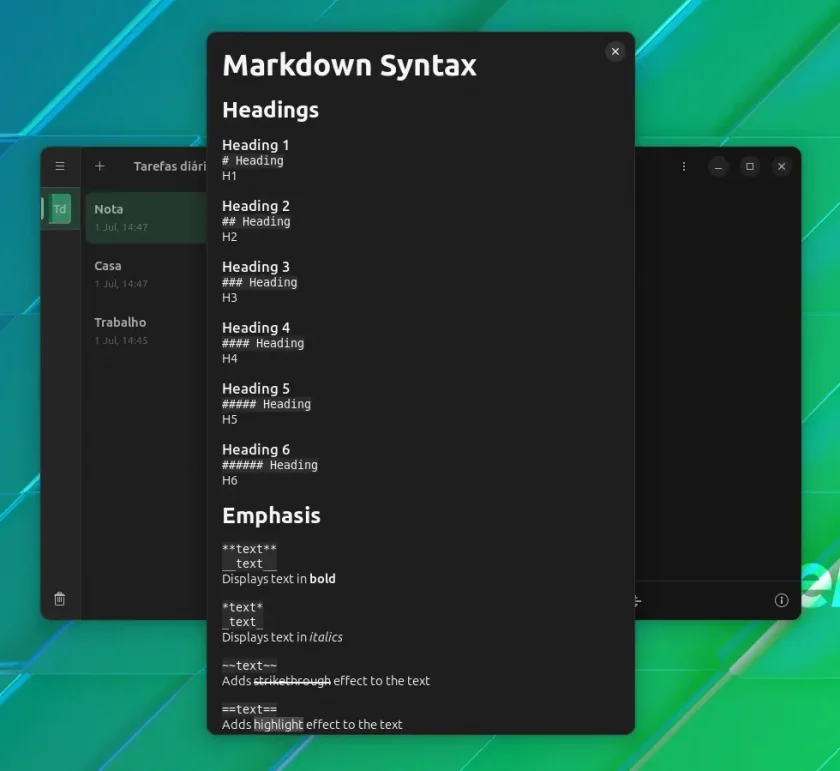This screenshot has width=840, height=771.
Task: Click 'Displays text in italics' description
Action: click(x=282, y=638)
